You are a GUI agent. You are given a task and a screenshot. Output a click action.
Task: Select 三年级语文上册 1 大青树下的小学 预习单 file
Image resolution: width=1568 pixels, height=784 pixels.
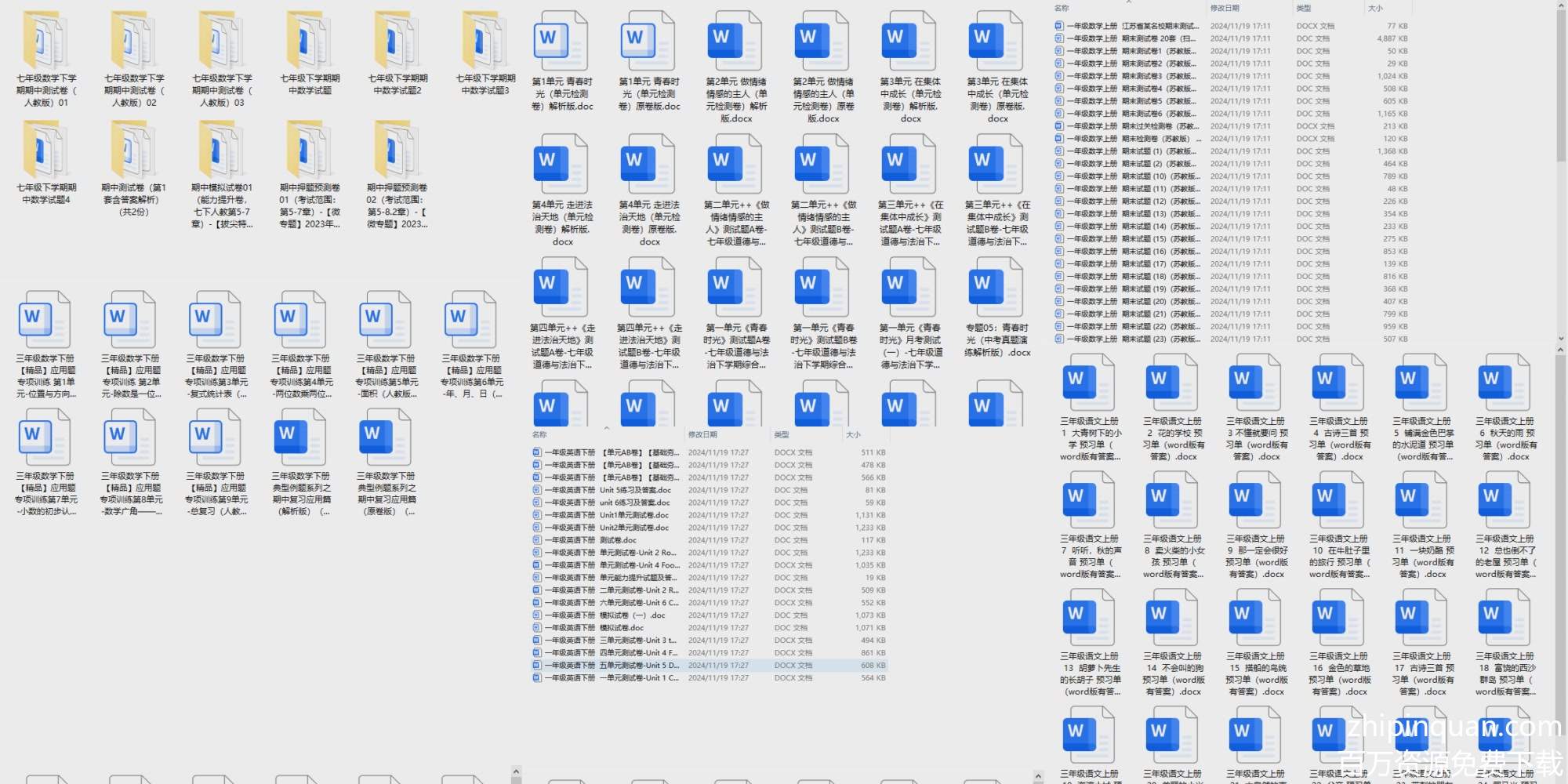point(1089,382)
